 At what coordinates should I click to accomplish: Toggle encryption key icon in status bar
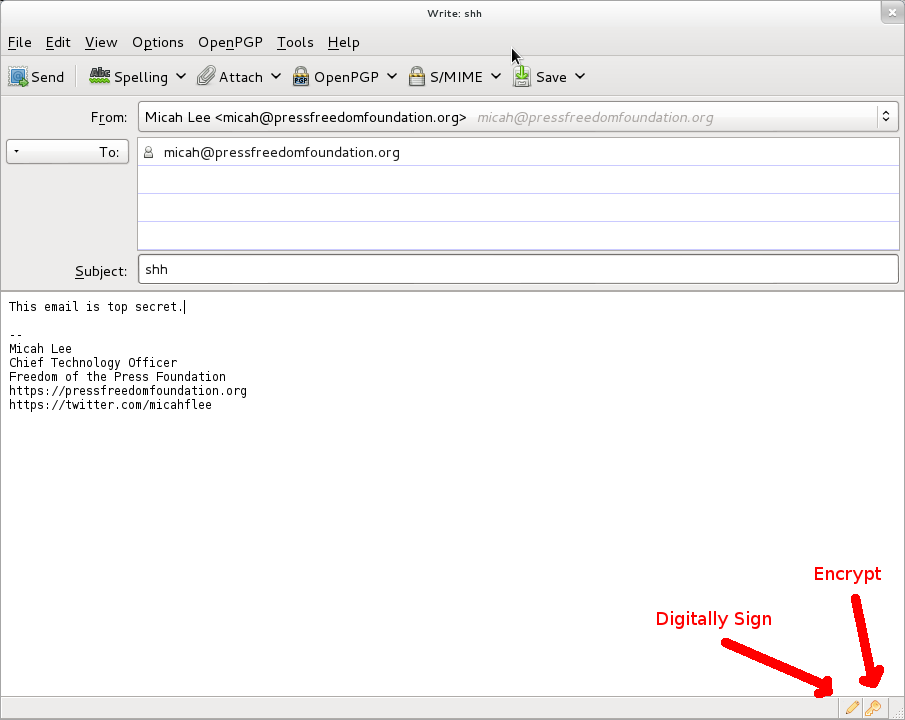point(873,708)
